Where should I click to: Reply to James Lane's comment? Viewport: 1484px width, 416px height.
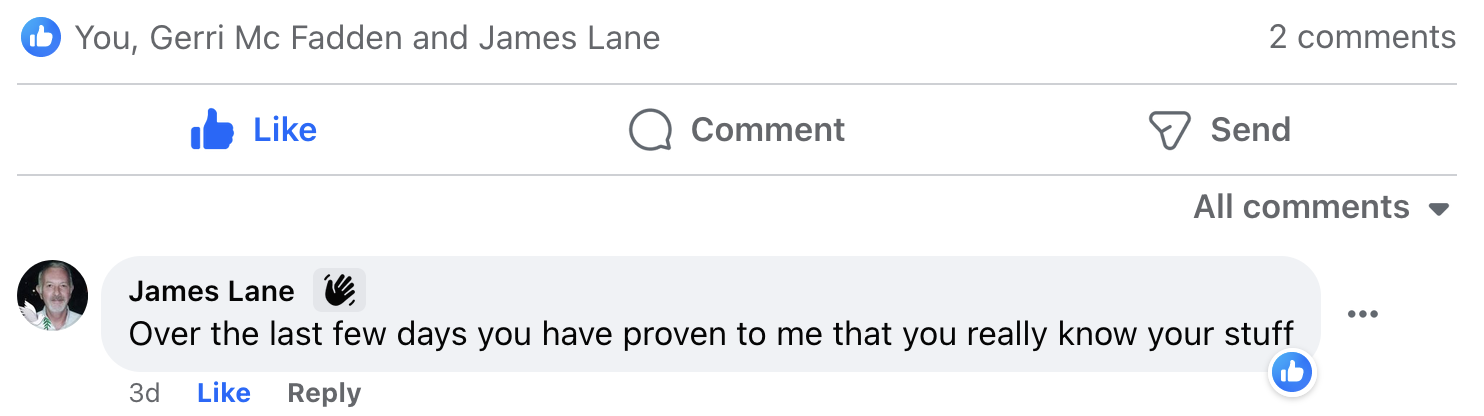pyautogui.click(x=324, y=394)
